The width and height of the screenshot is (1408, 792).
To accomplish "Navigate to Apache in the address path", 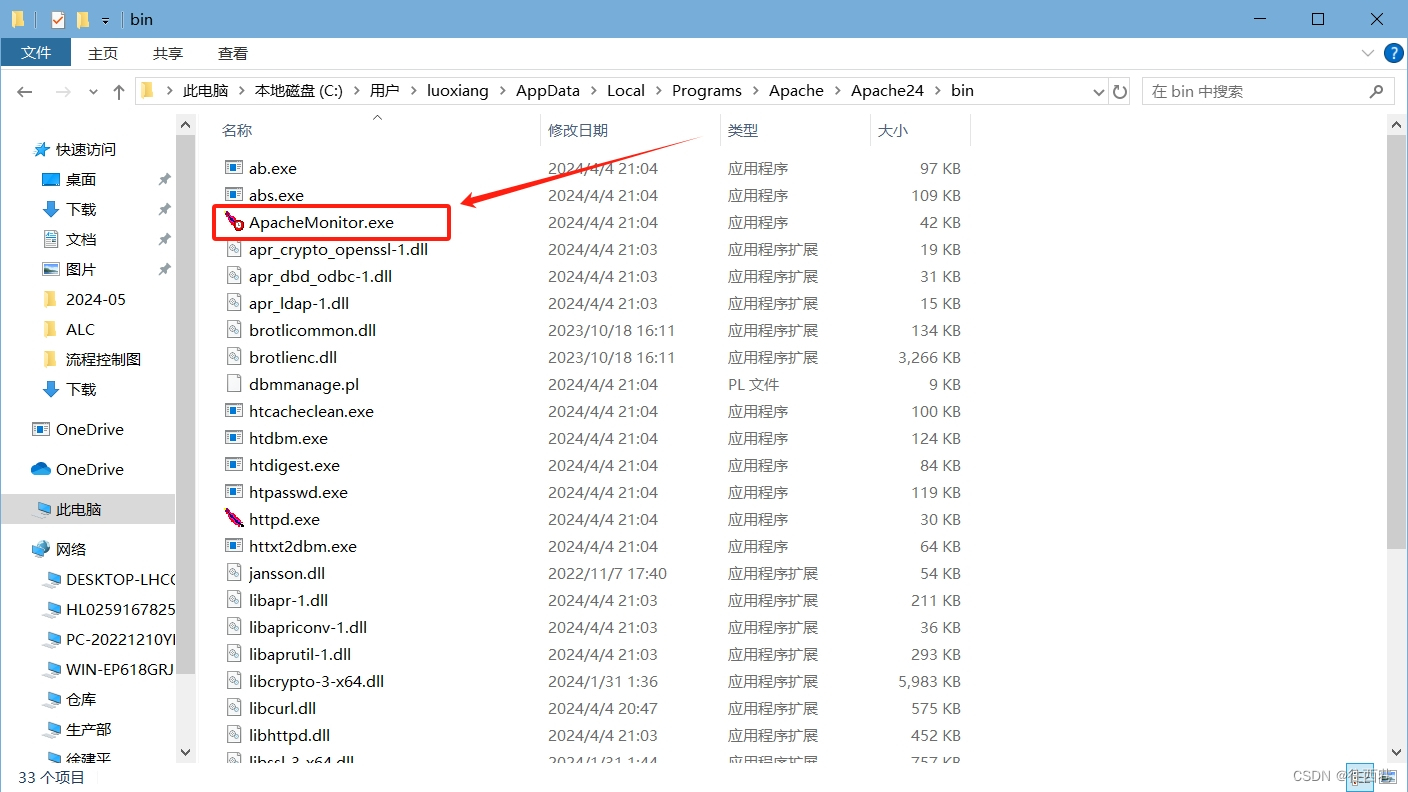I will click(796, 91).
